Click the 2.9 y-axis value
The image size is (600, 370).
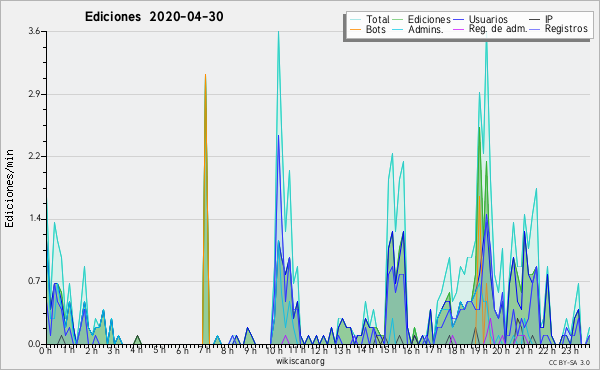pos(34,94)
